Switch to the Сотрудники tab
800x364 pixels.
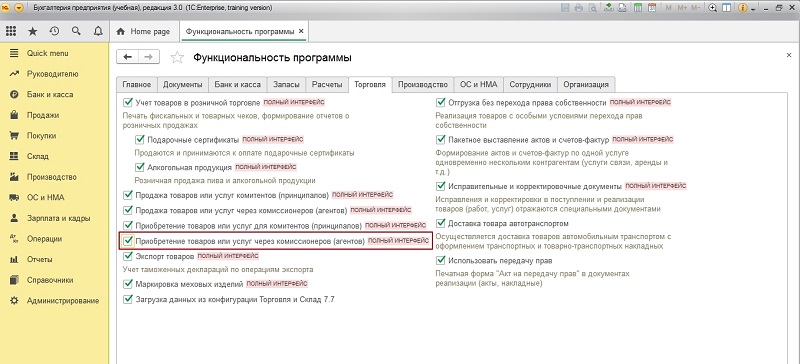click(531, 84)
